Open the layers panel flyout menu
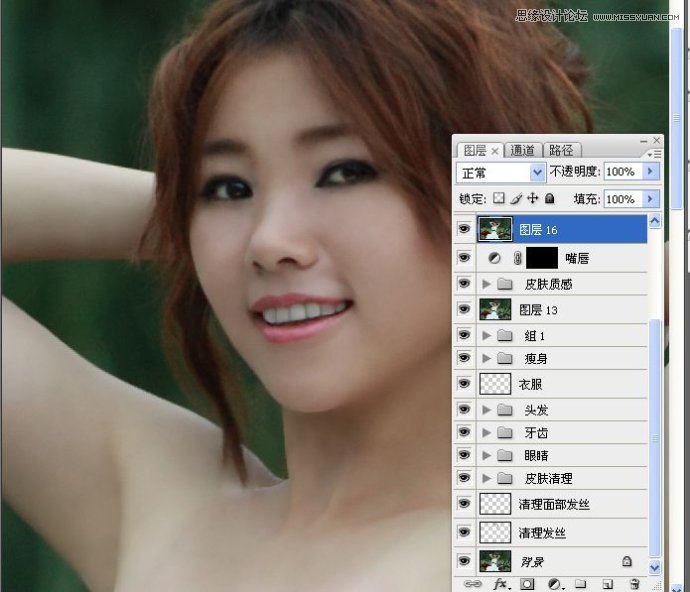 tap(654, 154)
